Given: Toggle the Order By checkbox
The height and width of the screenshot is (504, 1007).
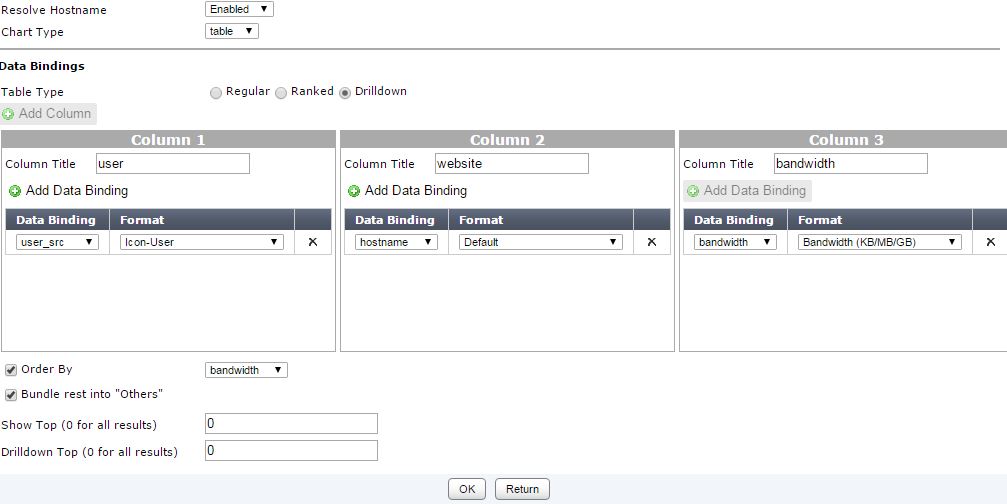Looking at the screenshot, I should tap(11, 370).
